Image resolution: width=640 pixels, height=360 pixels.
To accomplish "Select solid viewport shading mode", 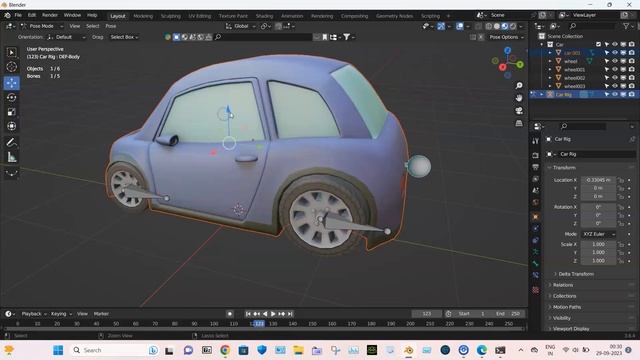I will point(496,26).
